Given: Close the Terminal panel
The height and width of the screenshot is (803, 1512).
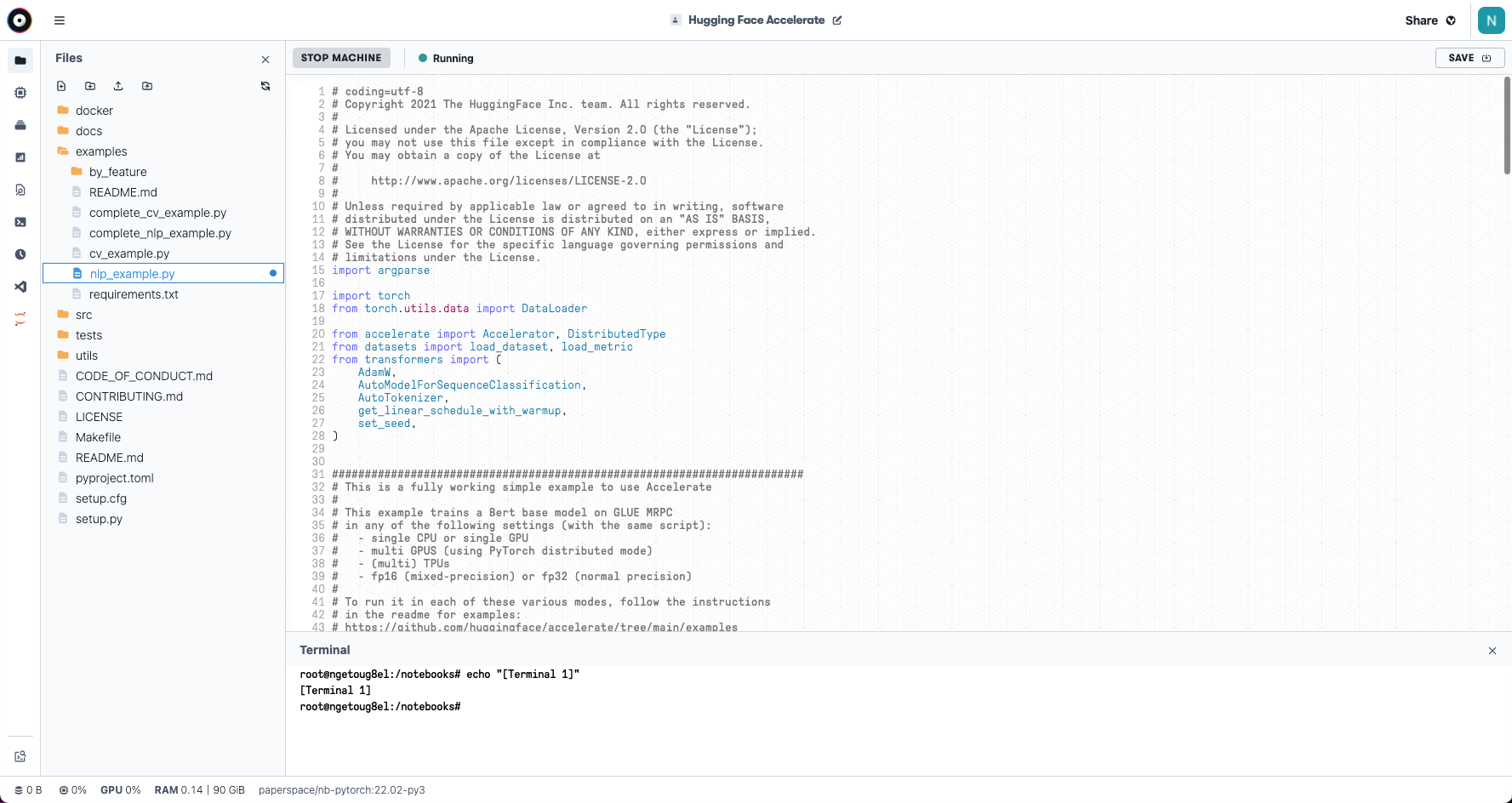Looking at the screenshot, I should [x=1492, y=651].
